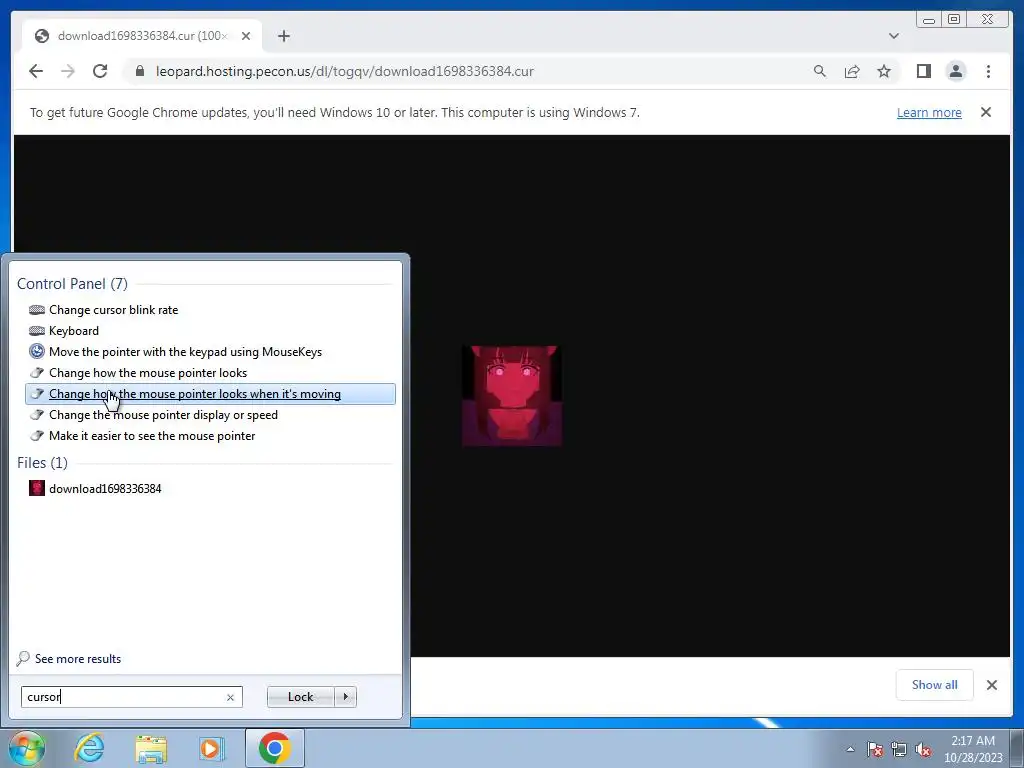This screenshot has height=768, width=1024.
Task: Show hidden tray icons arrow
Action: 850,749
